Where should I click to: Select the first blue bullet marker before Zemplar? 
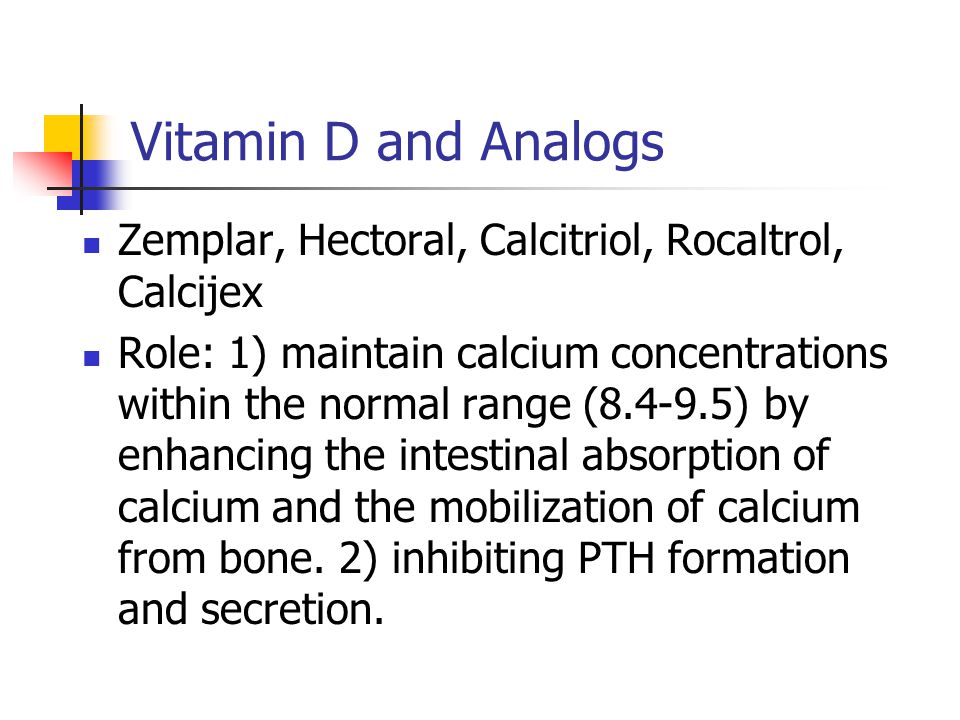coord(91,246)
